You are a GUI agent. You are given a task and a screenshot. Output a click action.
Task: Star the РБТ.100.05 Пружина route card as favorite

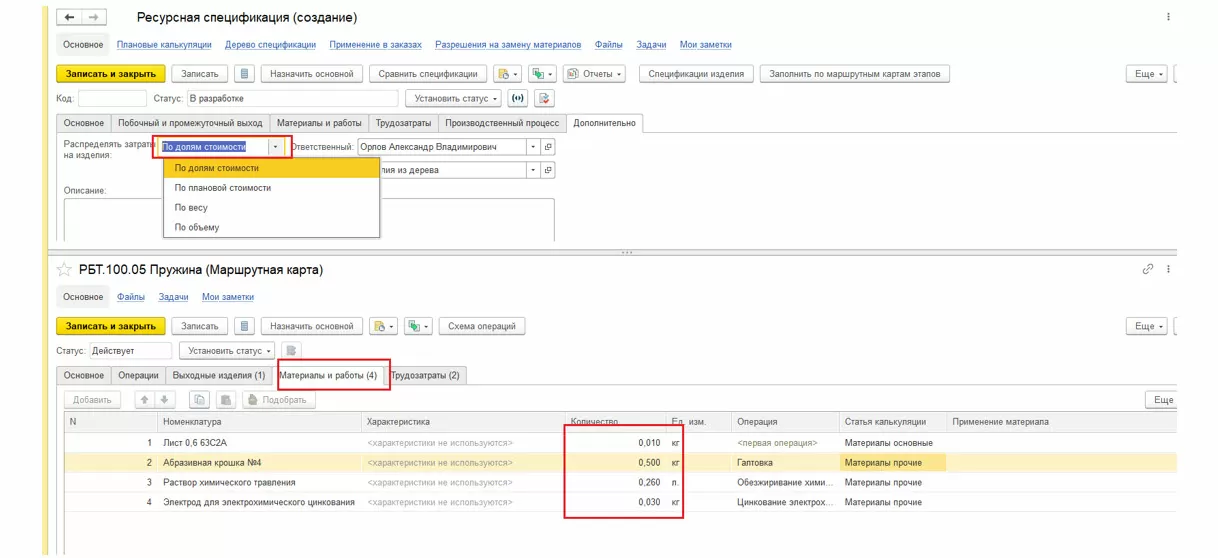pos(64,270)
